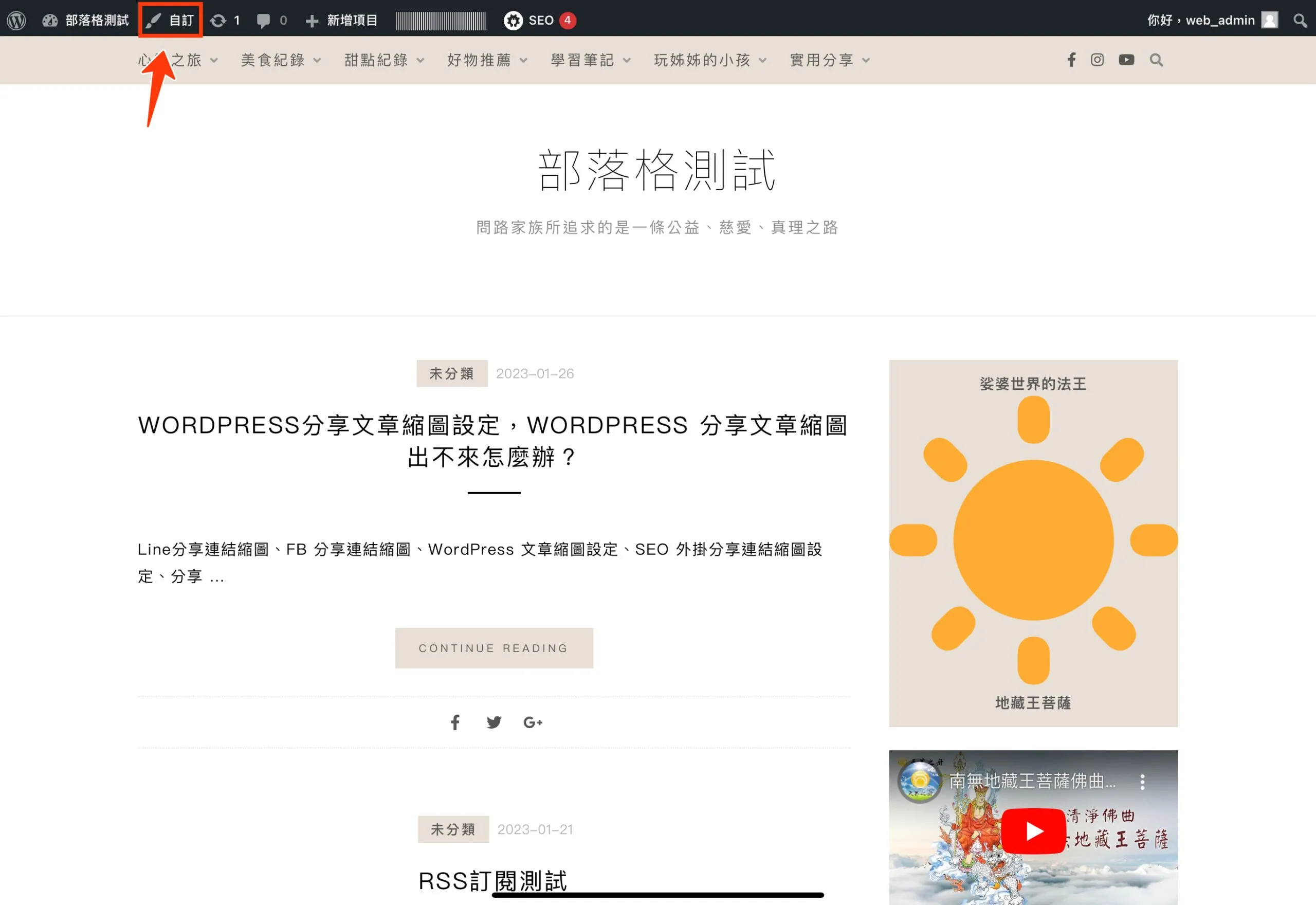Open the YouTube icon in header navigation

[1126, 60]
